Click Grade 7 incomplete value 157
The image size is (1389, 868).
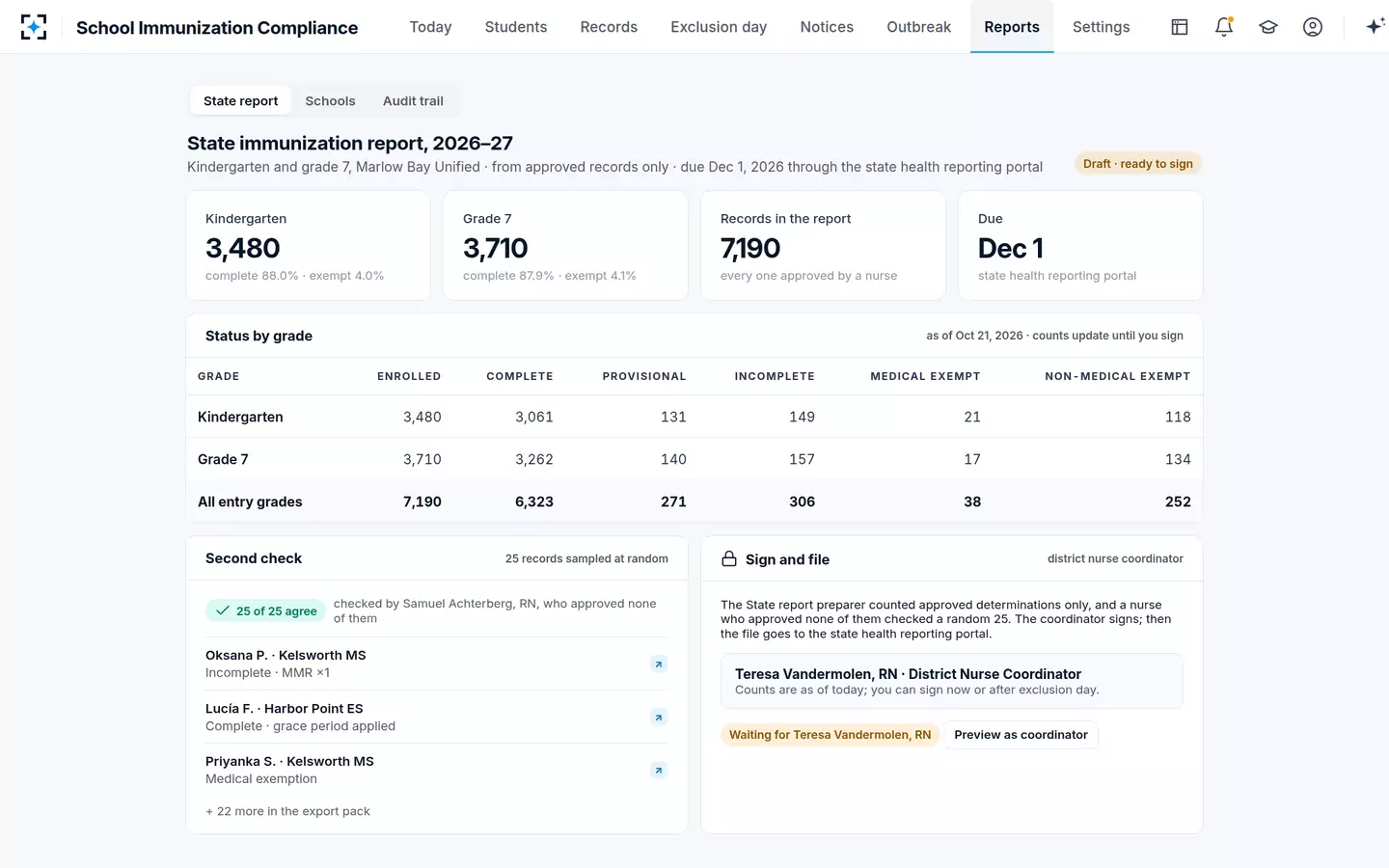point(802,459)
